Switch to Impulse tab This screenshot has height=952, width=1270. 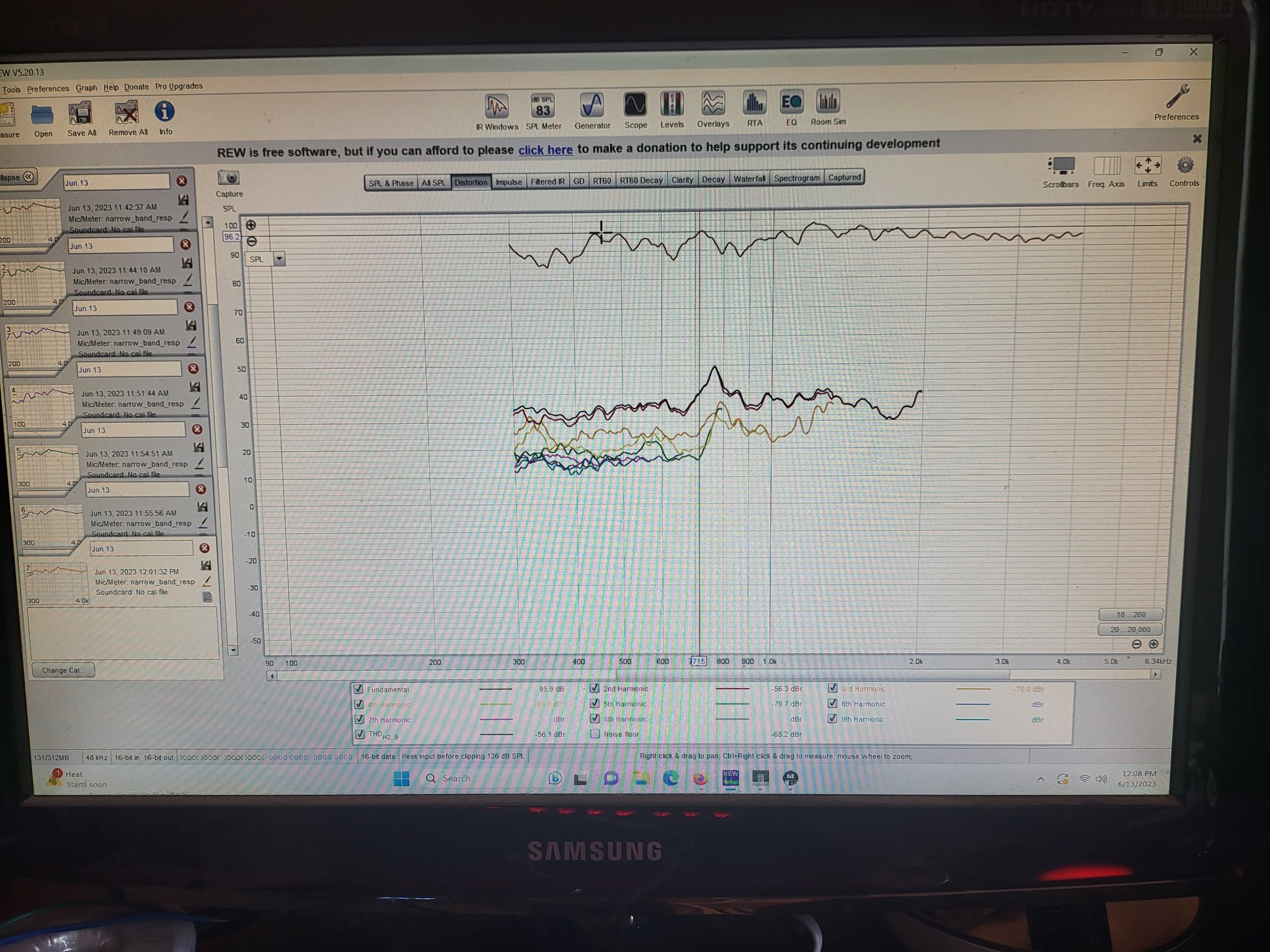pyautogui.click(x=509, y=182)
